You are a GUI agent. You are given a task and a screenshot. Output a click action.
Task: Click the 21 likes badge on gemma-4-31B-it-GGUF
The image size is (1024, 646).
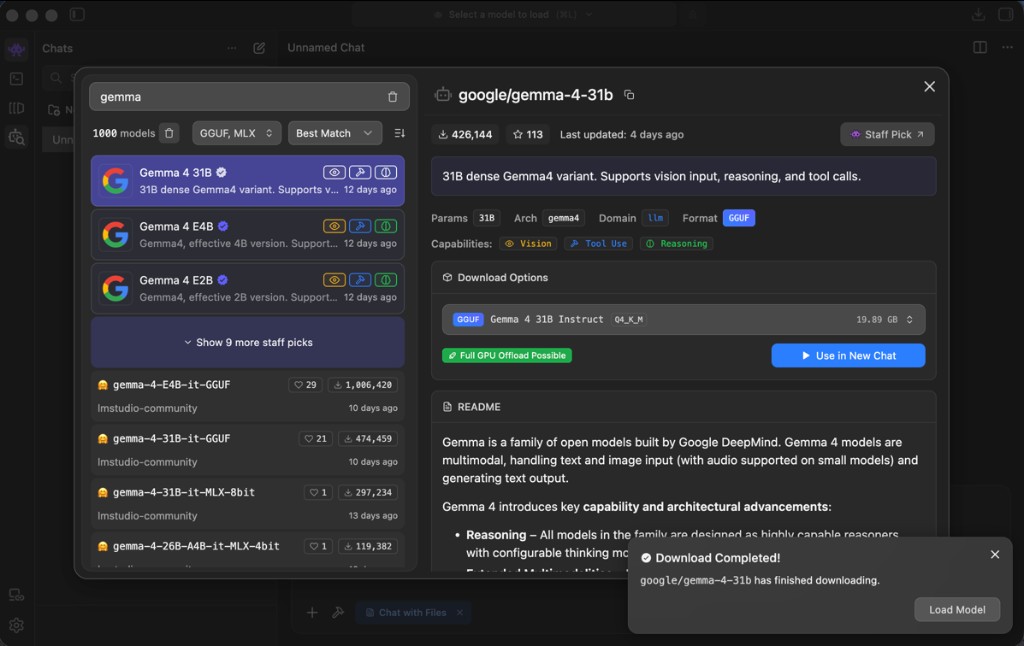pyautogui.click(x=315, y=438)
